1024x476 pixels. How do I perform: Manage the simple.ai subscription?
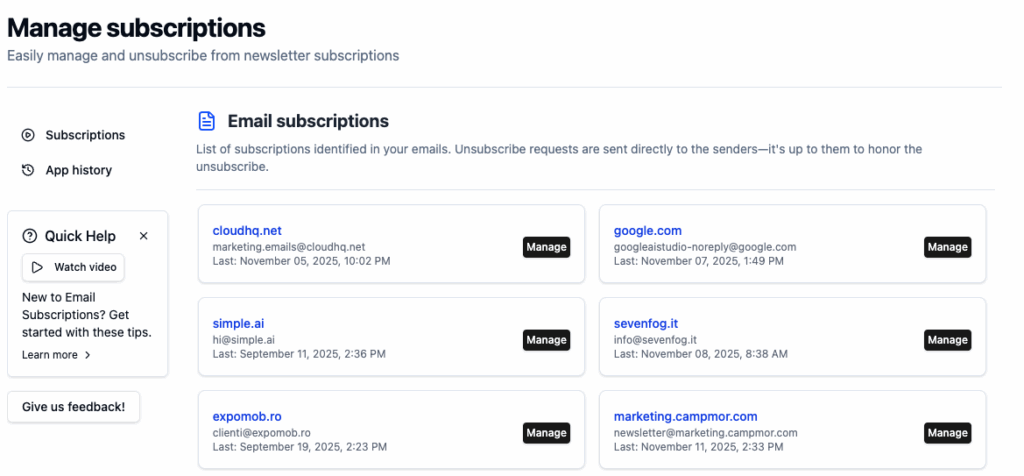click(x=546, y=340)
